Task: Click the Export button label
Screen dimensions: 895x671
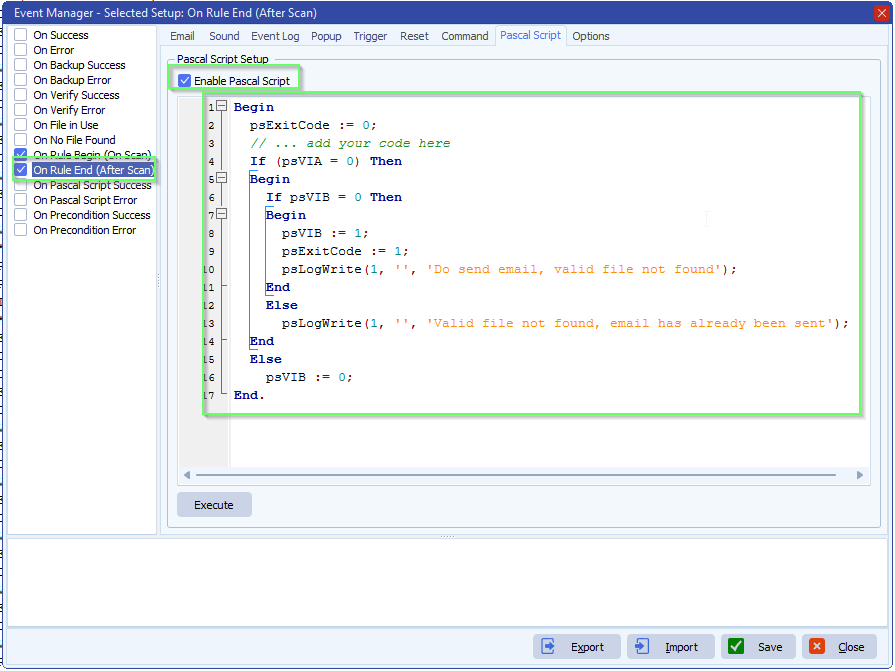Action: click(x=587, y=647)
